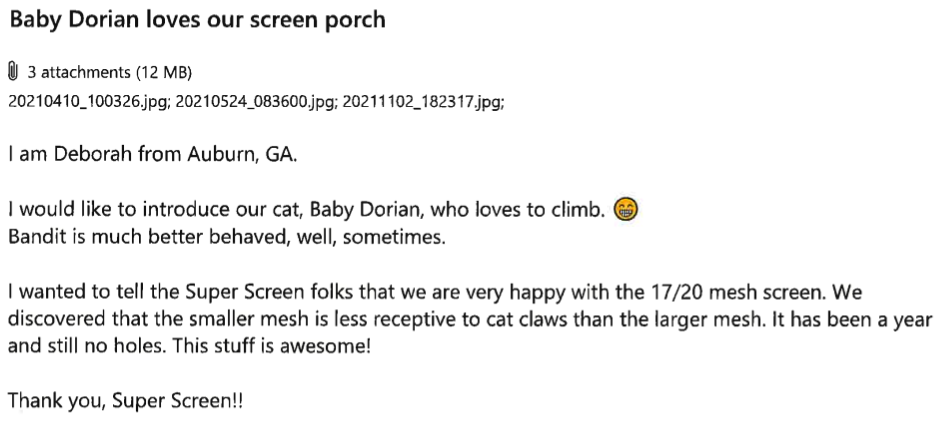This screenshot has width=945, height=430.
Task: Click the subject 'Baby Dorian loves our screen porch'
Action: [x=197, y=20]
